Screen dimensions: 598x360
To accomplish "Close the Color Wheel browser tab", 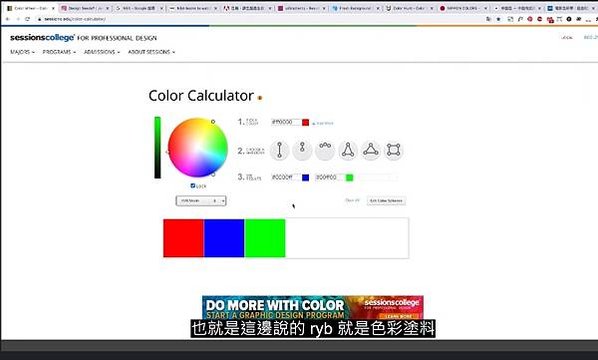I will coord(53,8).
